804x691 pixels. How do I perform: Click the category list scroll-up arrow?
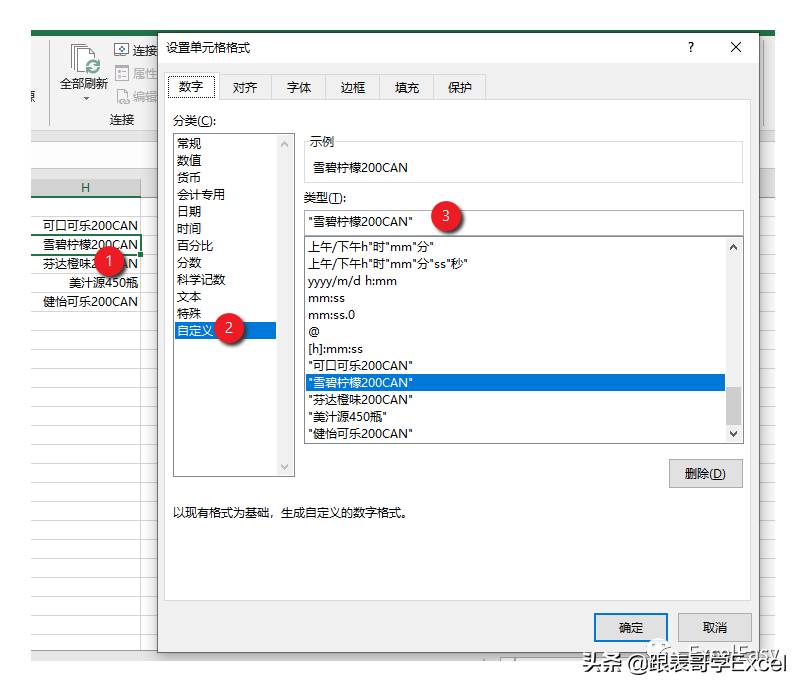285,145
